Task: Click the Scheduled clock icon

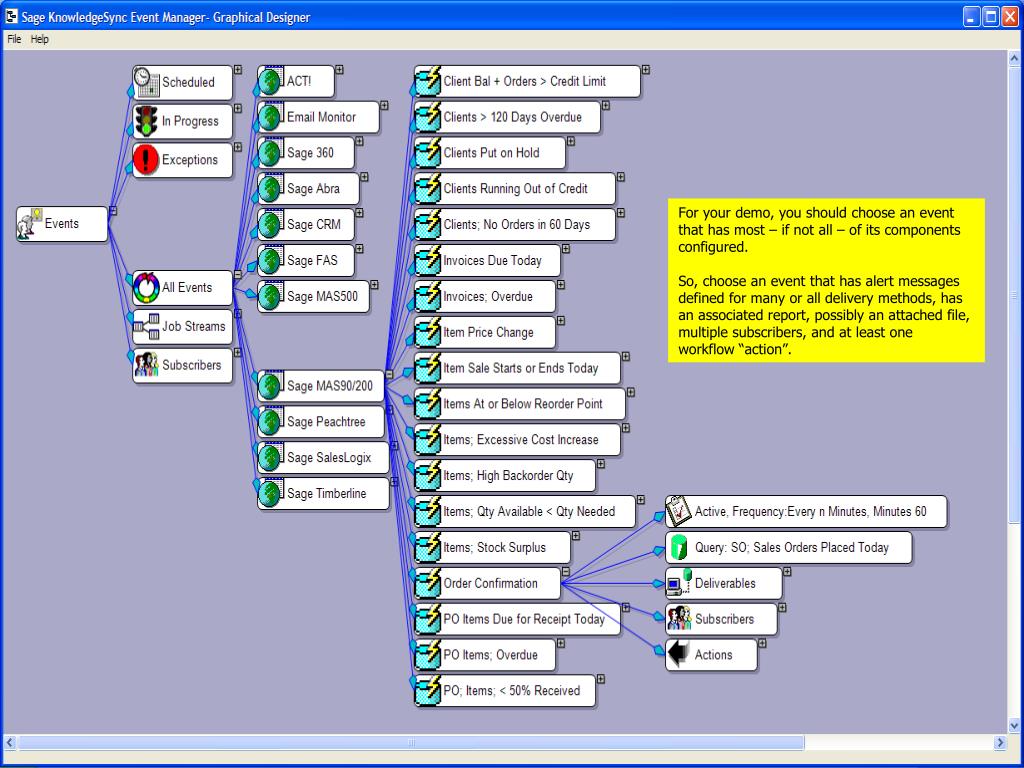Action: [146, 82]
